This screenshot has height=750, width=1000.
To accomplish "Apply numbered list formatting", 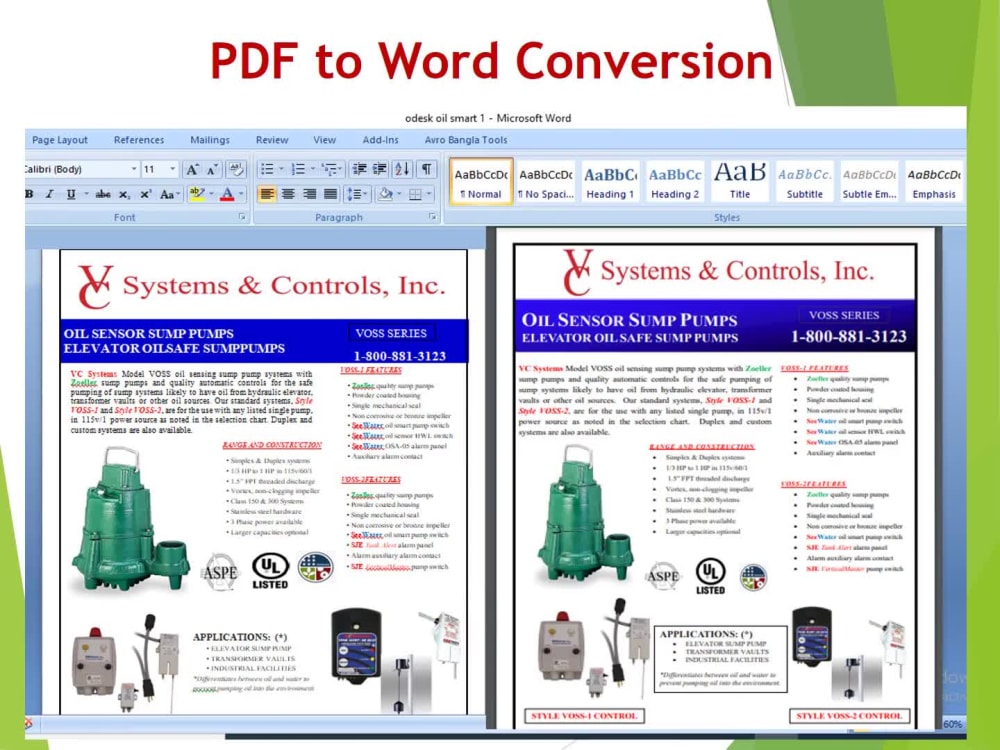I will coord(298,169).
